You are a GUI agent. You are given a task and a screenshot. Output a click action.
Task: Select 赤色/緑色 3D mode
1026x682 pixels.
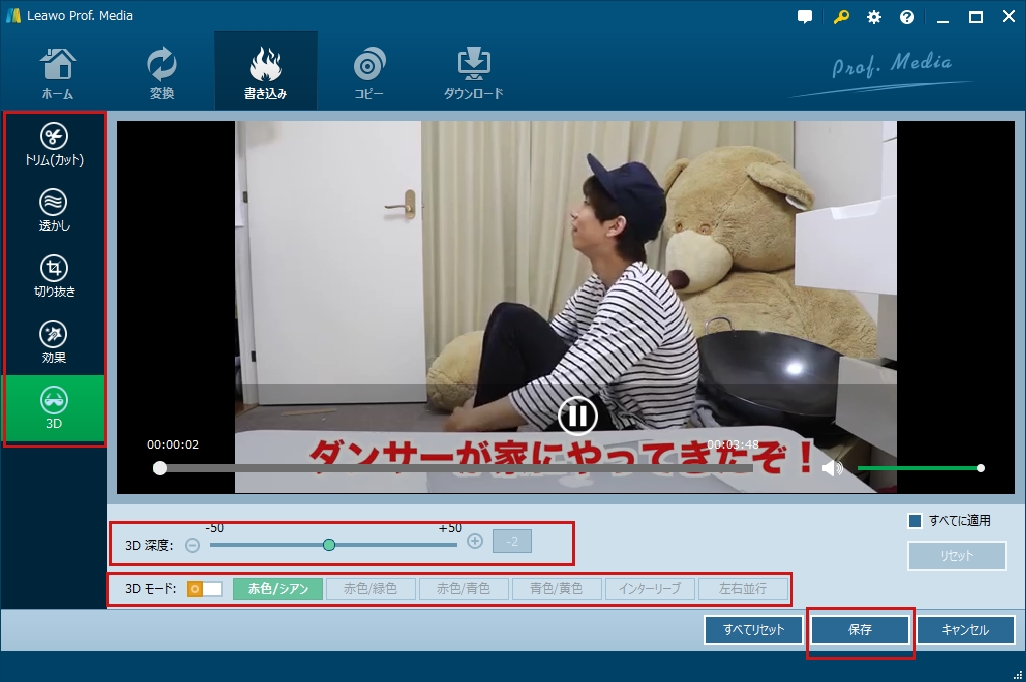tap(370, 588)
